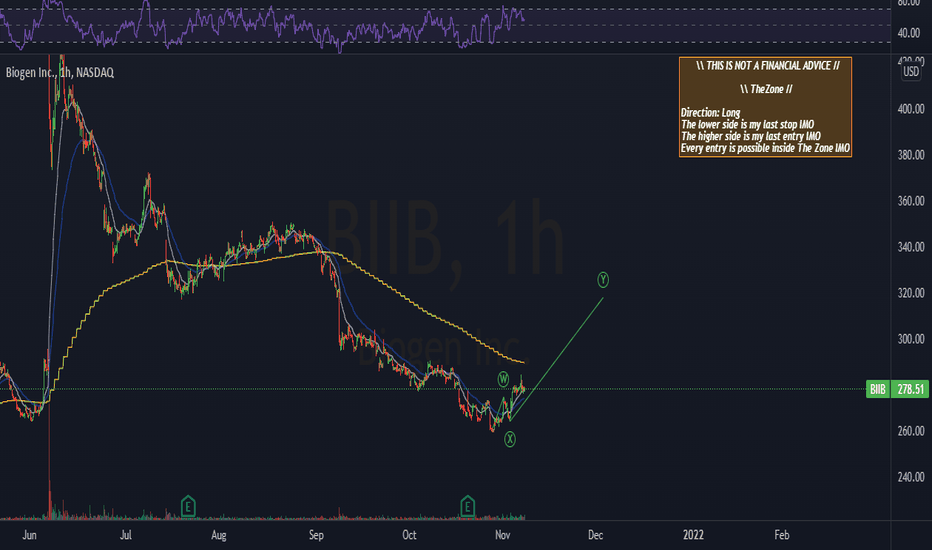This screenshot has height=550, width=932.
Task: Click the BIIB price label tag
Action: [877, 389]
